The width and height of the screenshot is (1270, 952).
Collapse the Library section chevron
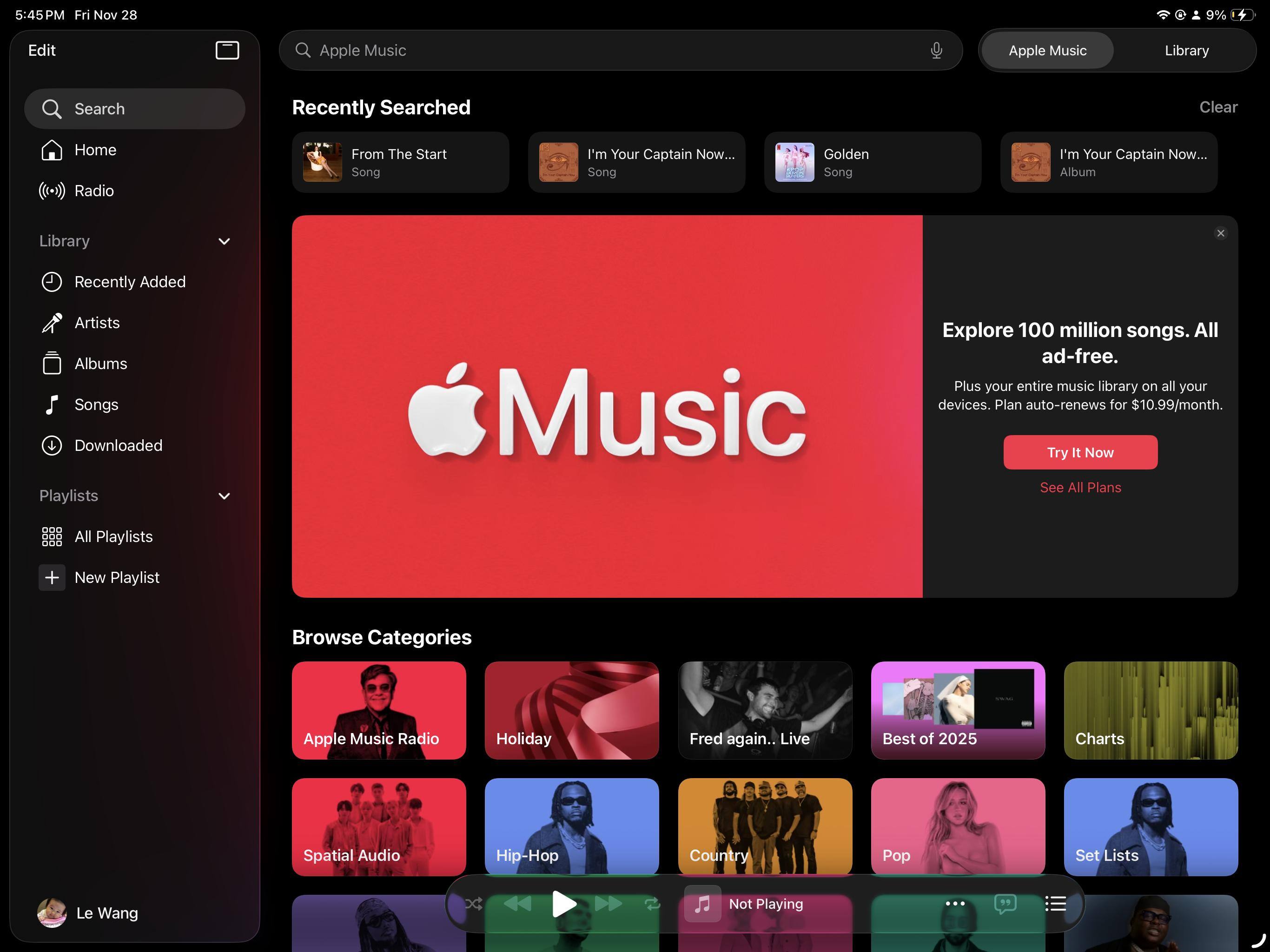(x=224, y=241)
